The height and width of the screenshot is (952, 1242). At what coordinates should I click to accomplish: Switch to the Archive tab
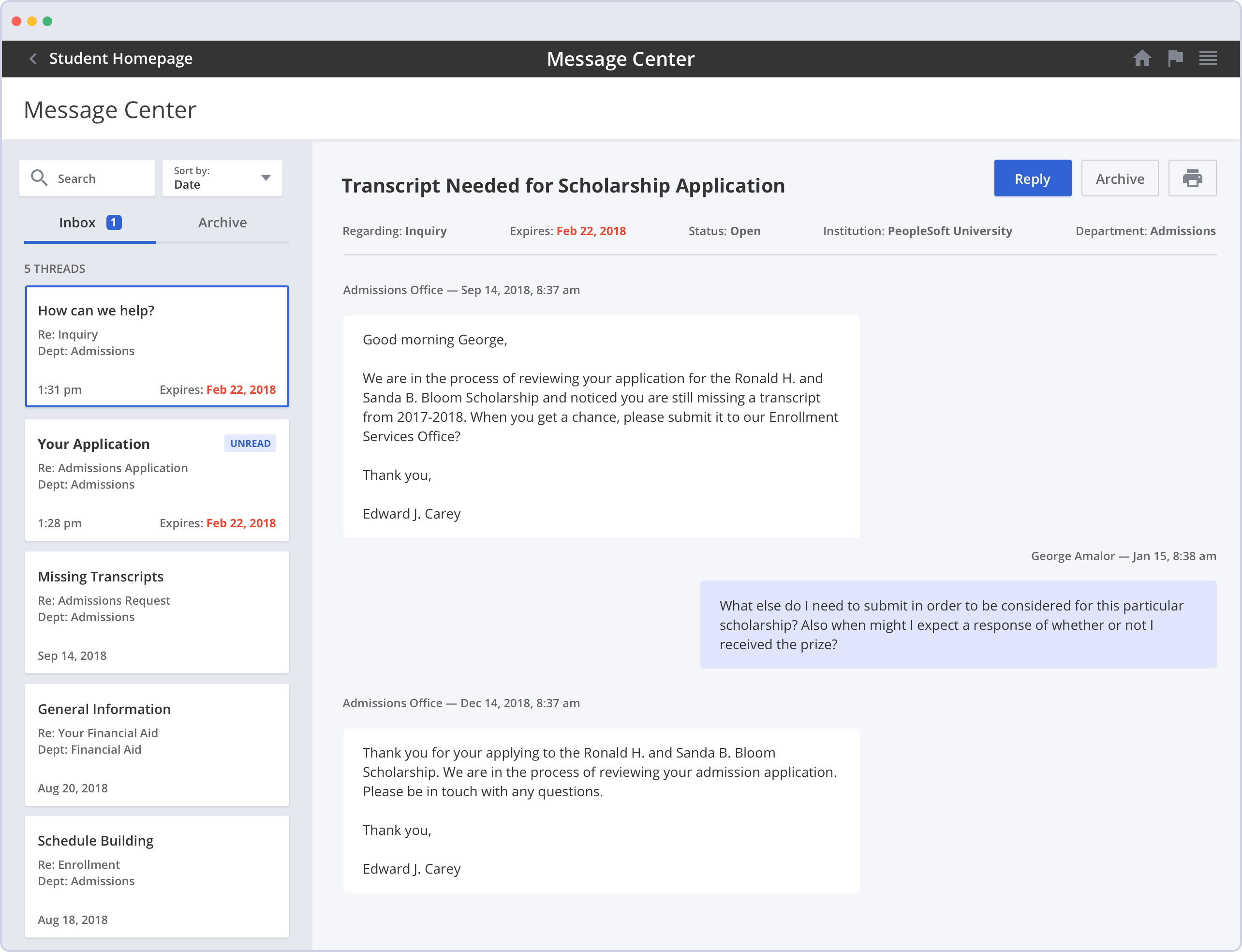click(222, 223)
